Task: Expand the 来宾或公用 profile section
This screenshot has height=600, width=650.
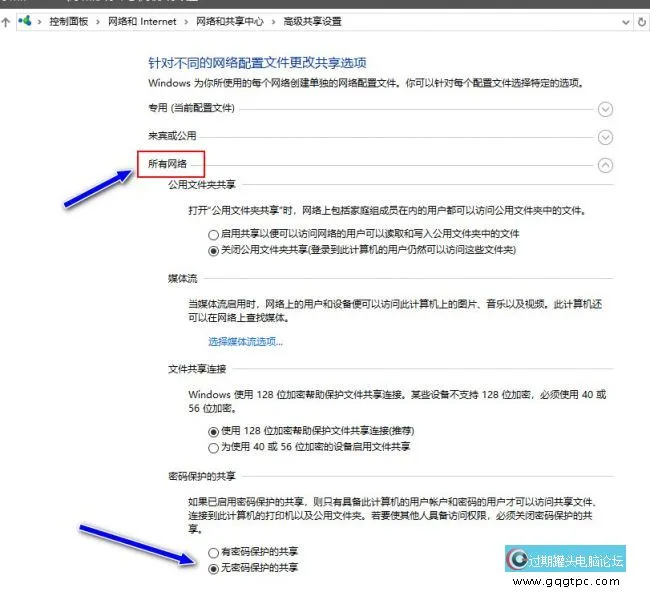Action: click(604, 137)
